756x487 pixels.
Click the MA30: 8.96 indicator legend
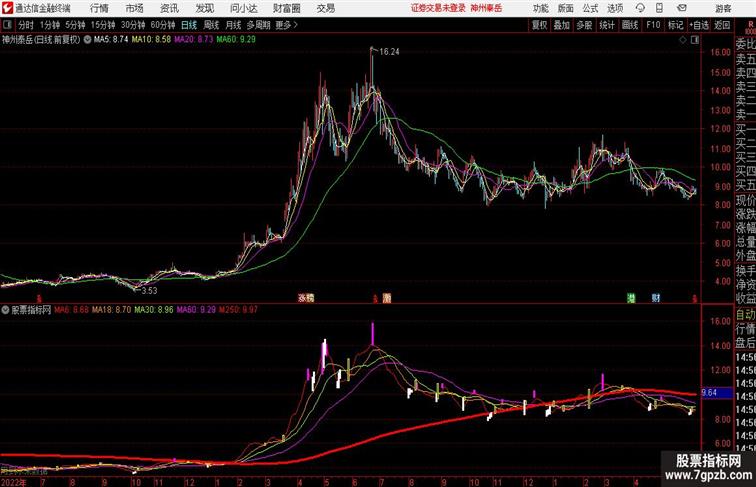click(x=154, y=310)
